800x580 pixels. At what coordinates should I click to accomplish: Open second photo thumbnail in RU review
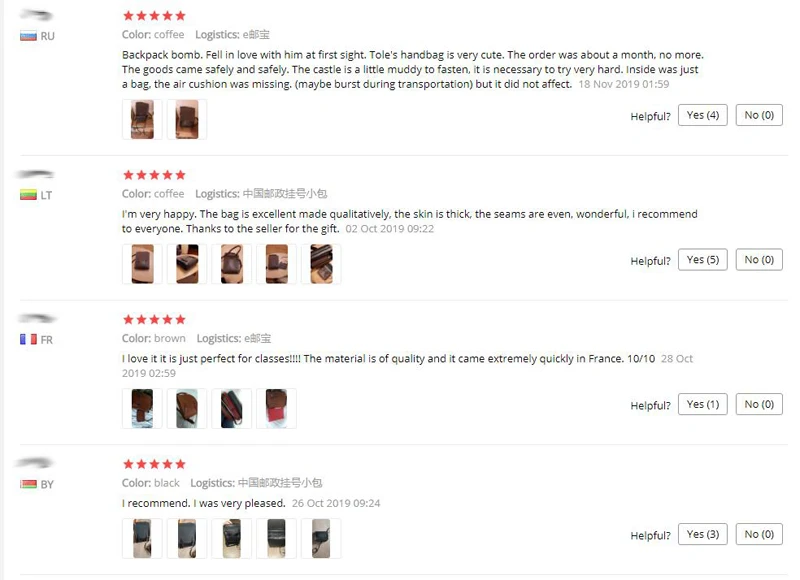(187, 119)
